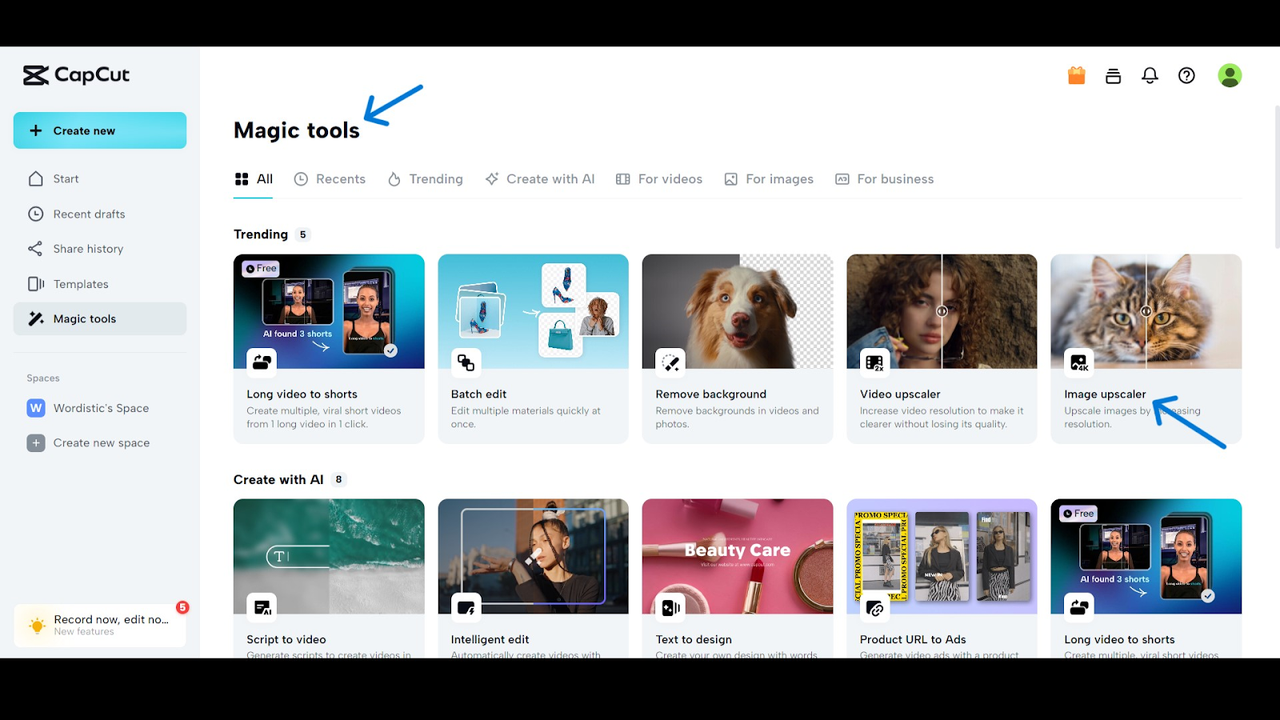Open Wordistic's Space with the W icon
The width and height of the screenshot is (1280, 720).
tap(35, 408)
